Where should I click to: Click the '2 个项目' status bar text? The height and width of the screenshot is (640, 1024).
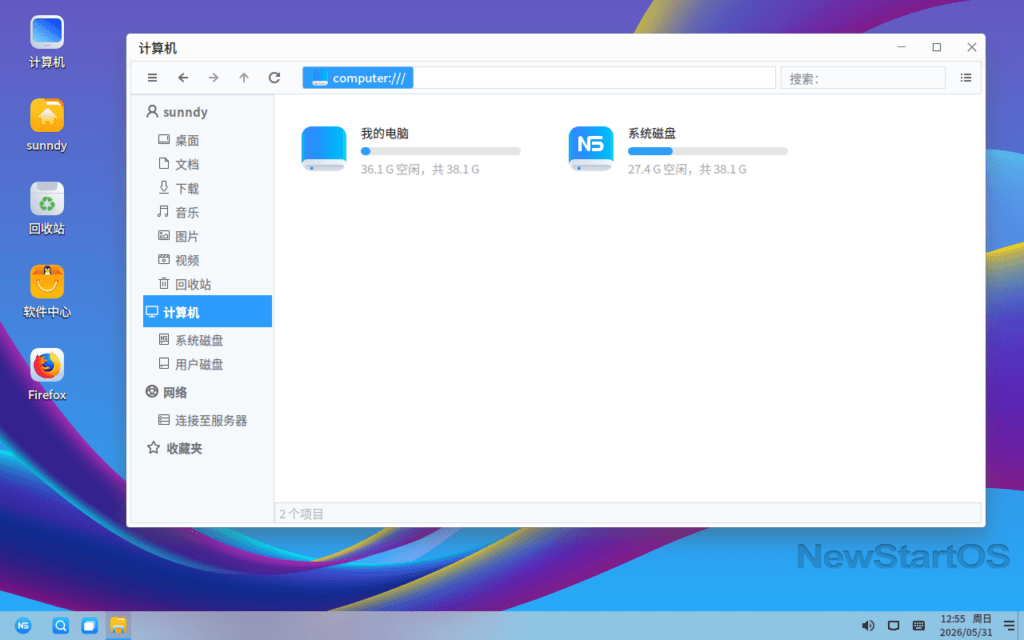pos(302,514)
